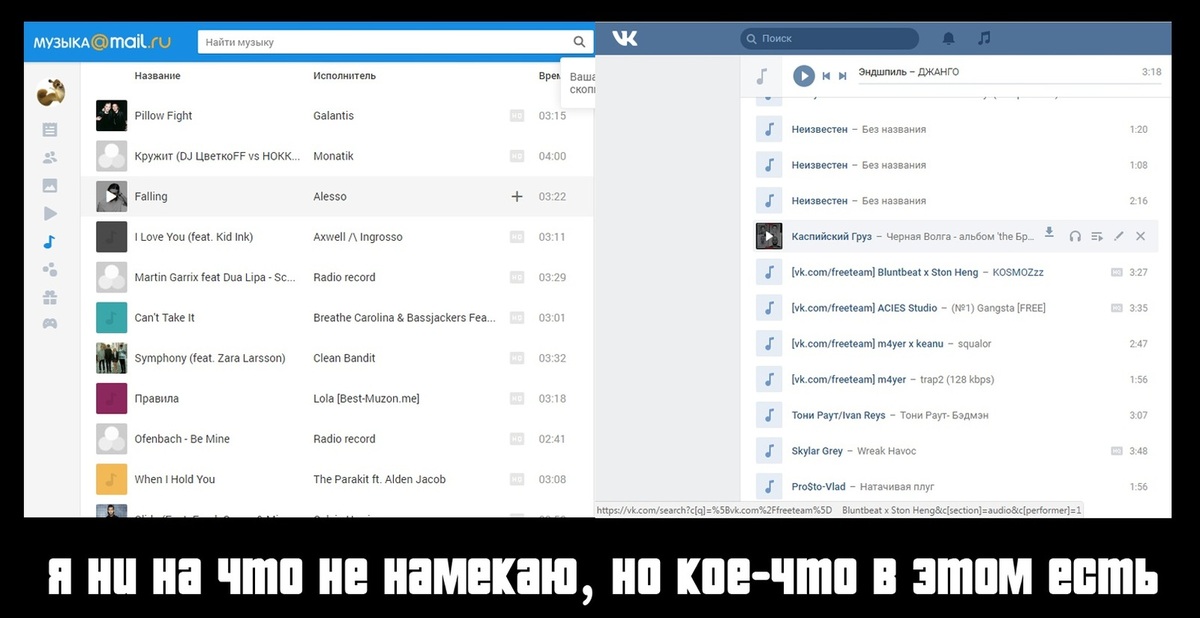Image resolution: width=1200 pixels, height=618 pixels.
Task: Play the track Falling via its cover button
Action: 111,196
